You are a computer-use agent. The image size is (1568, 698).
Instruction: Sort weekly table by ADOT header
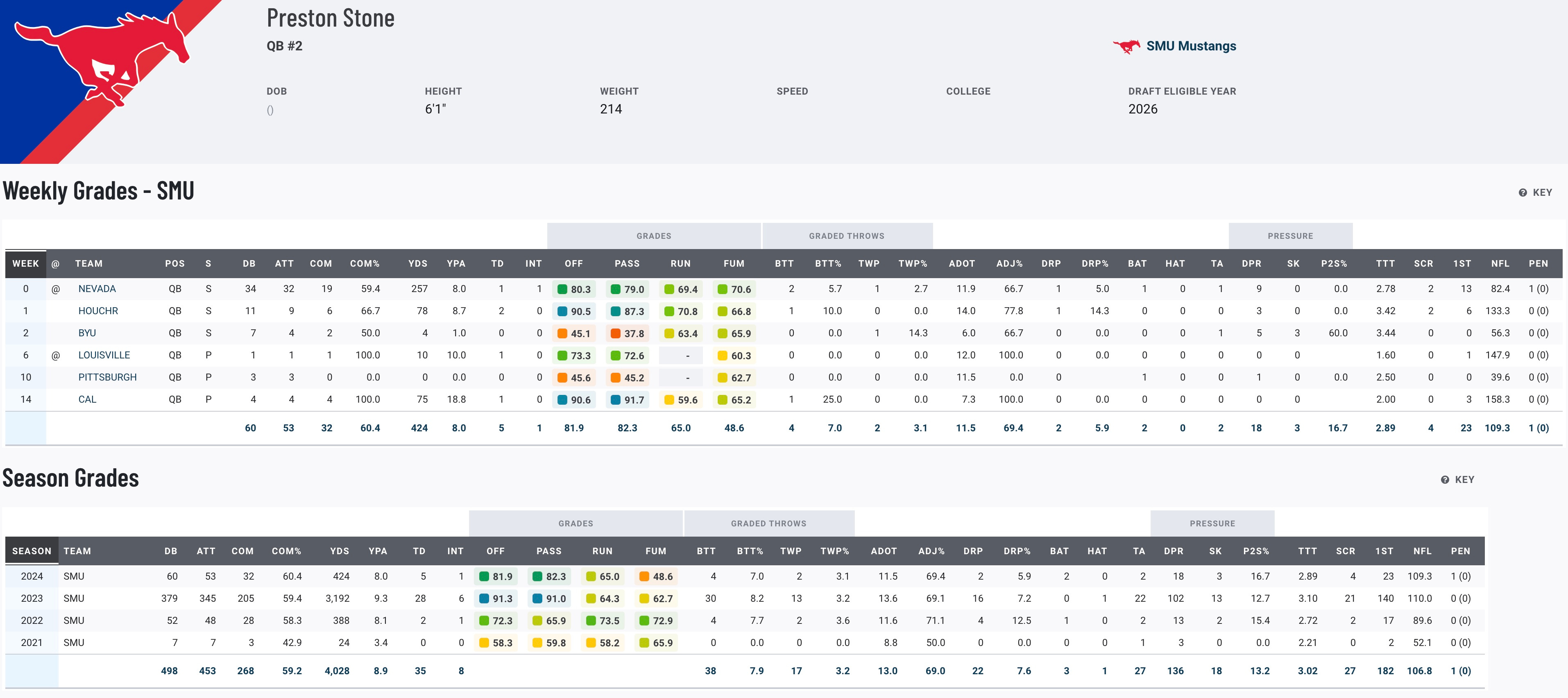[962, 263]
